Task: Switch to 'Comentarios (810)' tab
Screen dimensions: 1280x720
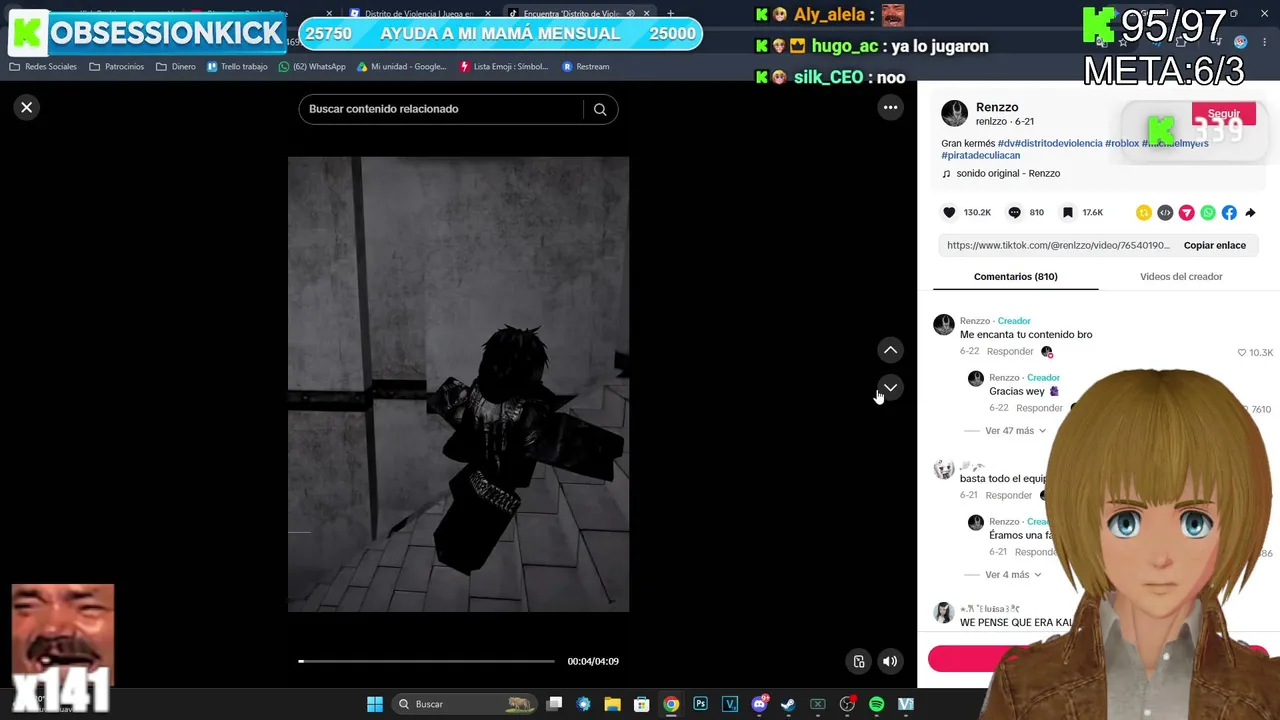Action: 1015,277
